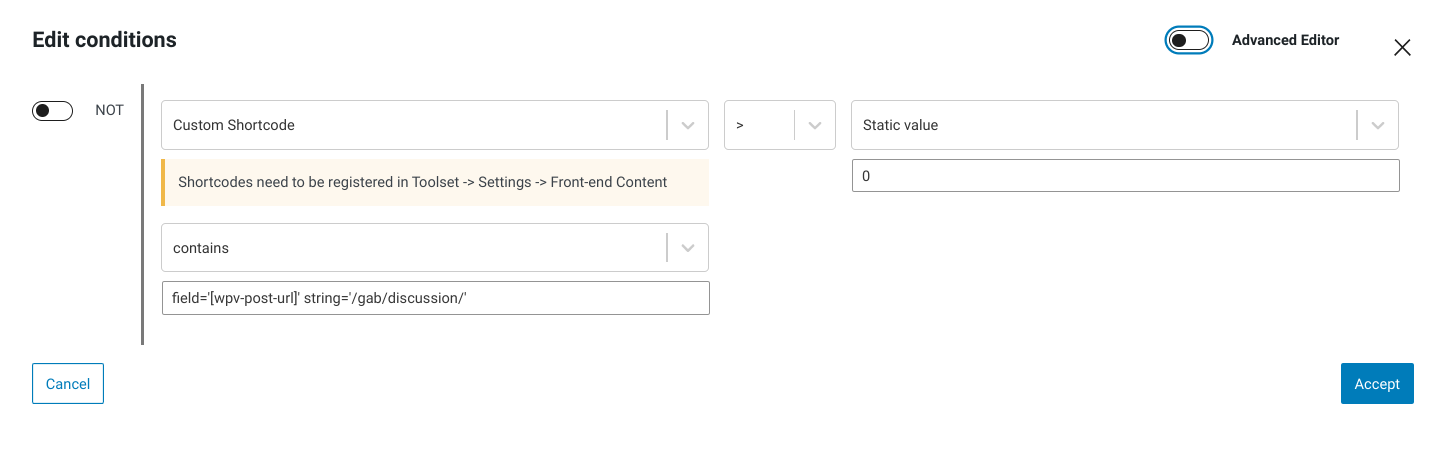The image size is (1447, 454).
Task: Open the Static value dropdown
Action: (1125, 125)
